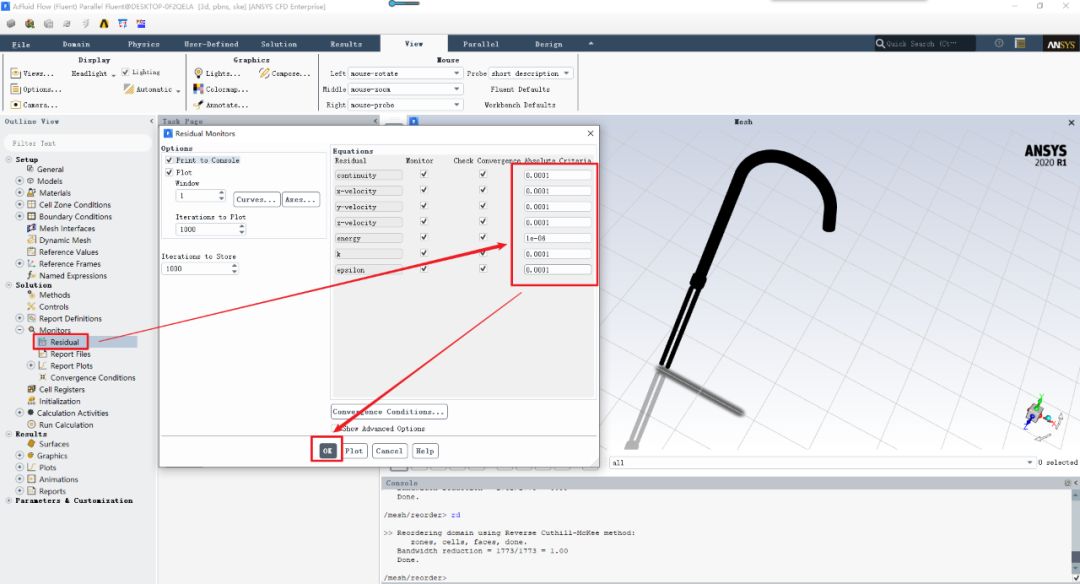Click the axis triad in graphics window
The width and height of the screenshot is (1080, 584).
pos(1041,415)
